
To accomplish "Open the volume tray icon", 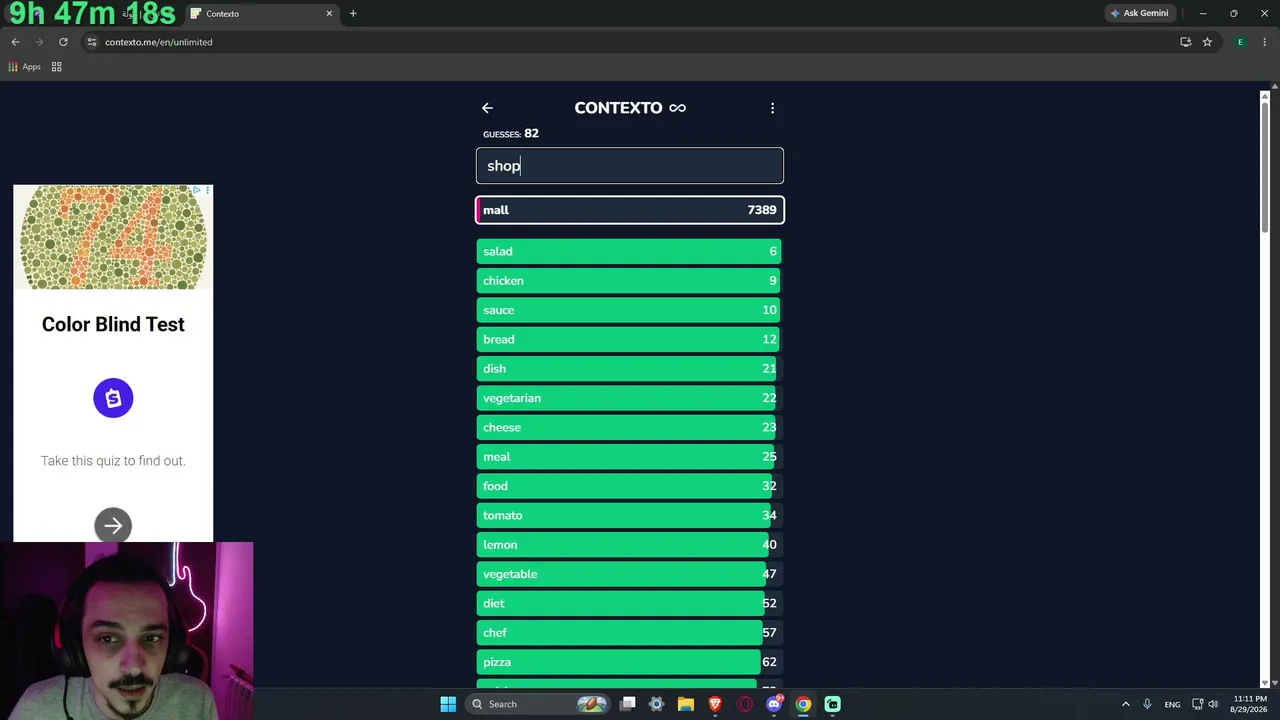I will point(1213,704).
